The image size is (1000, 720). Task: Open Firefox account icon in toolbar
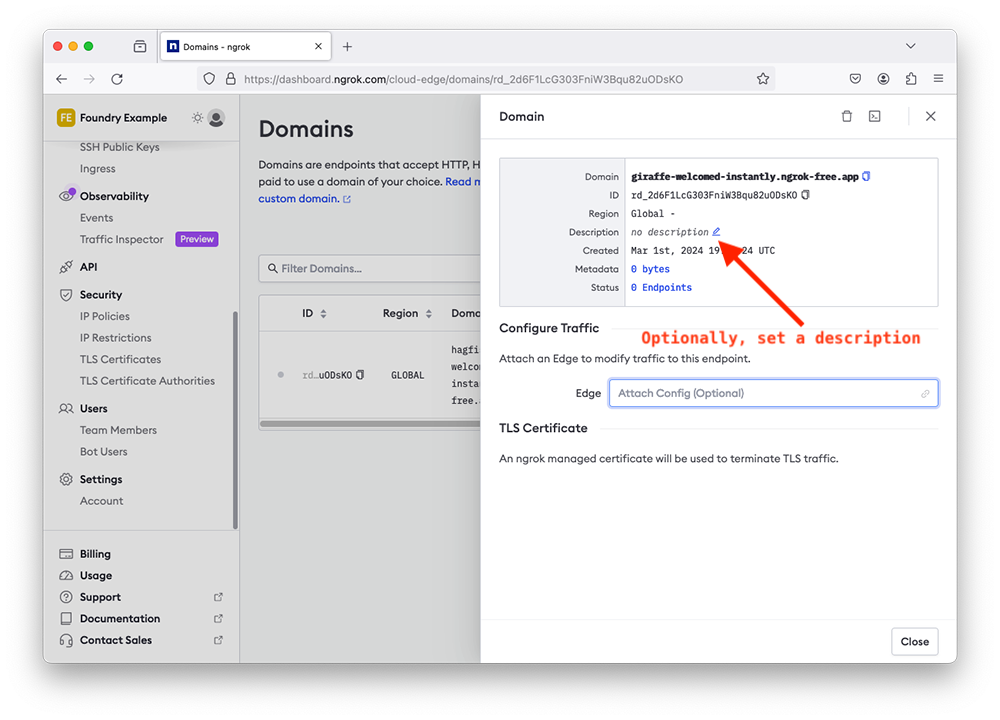point(883,79)
